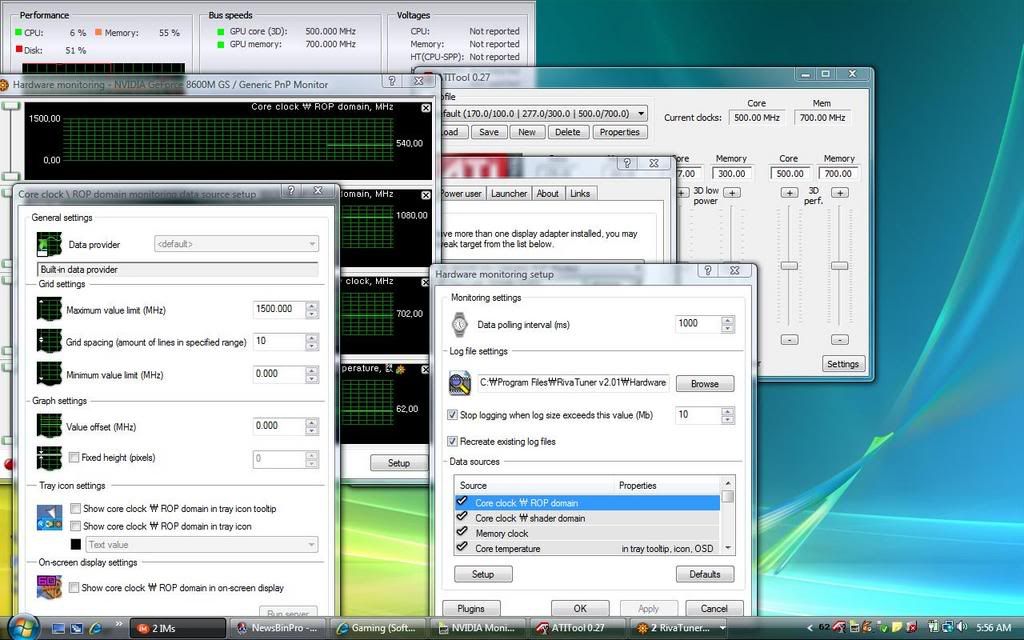This screenshot has height=640, width=1024.
Task: Uncheck Recreate existing log files
Action: click(452, 441)
